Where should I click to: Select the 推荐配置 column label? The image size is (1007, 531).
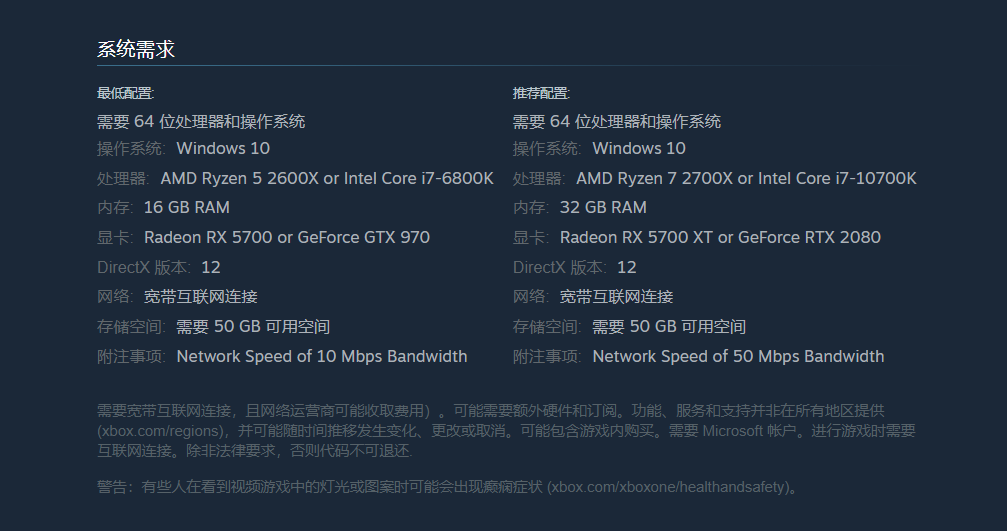(541, 93)
